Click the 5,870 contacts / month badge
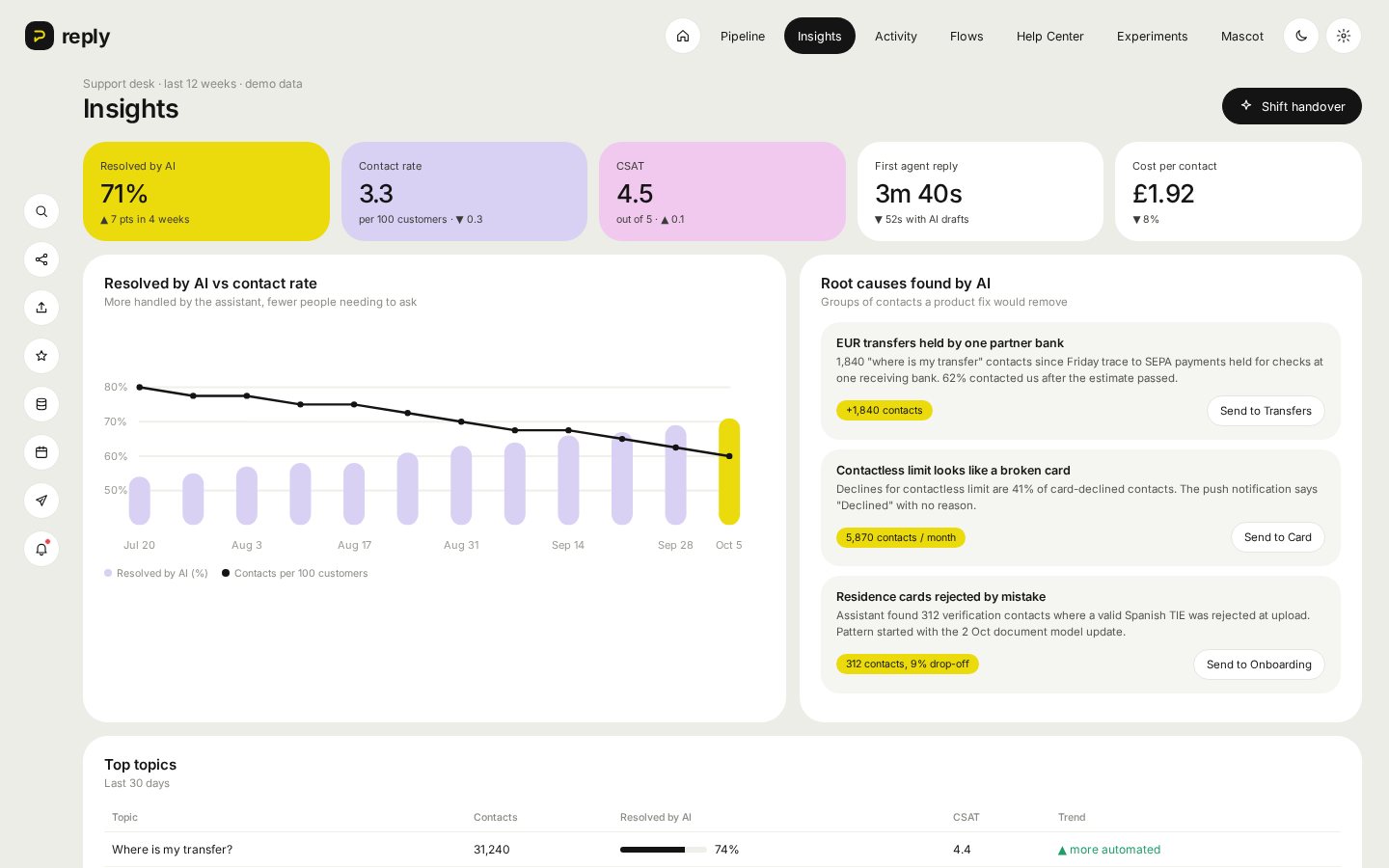The width and height of the screenshot is (1389, 868). click(x=901, y=537)
